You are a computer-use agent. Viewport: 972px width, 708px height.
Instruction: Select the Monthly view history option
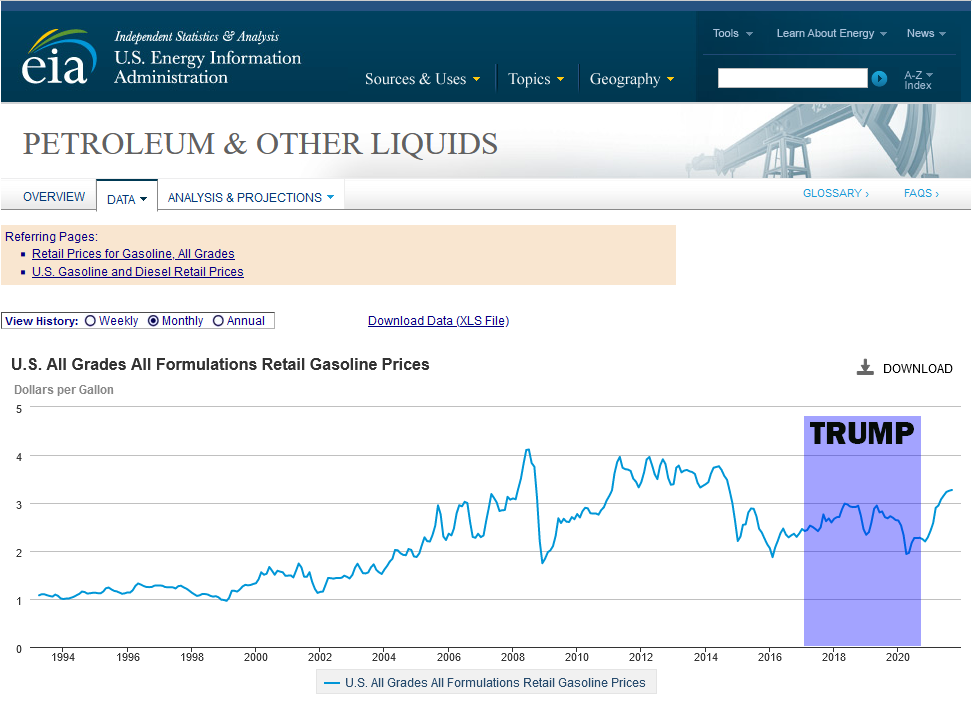pyautogui.click(x=153, y=321)
